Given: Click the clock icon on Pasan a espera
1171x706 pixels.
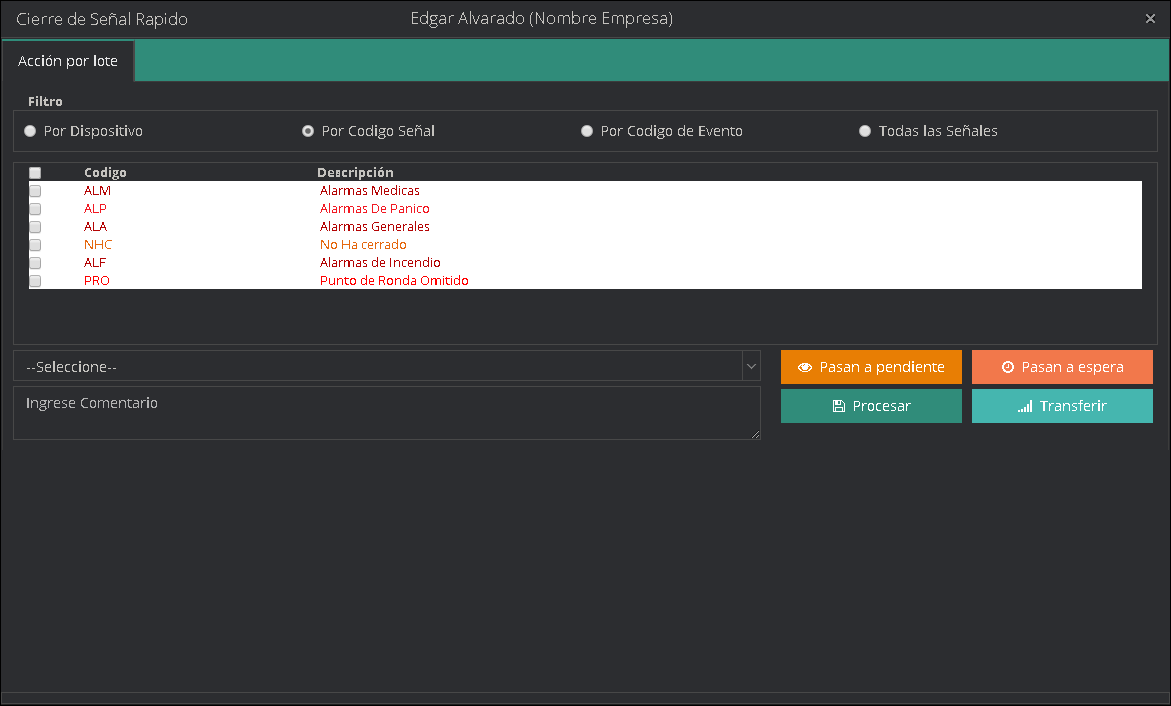Looking at the screenshot, I should pos(1008,367).
